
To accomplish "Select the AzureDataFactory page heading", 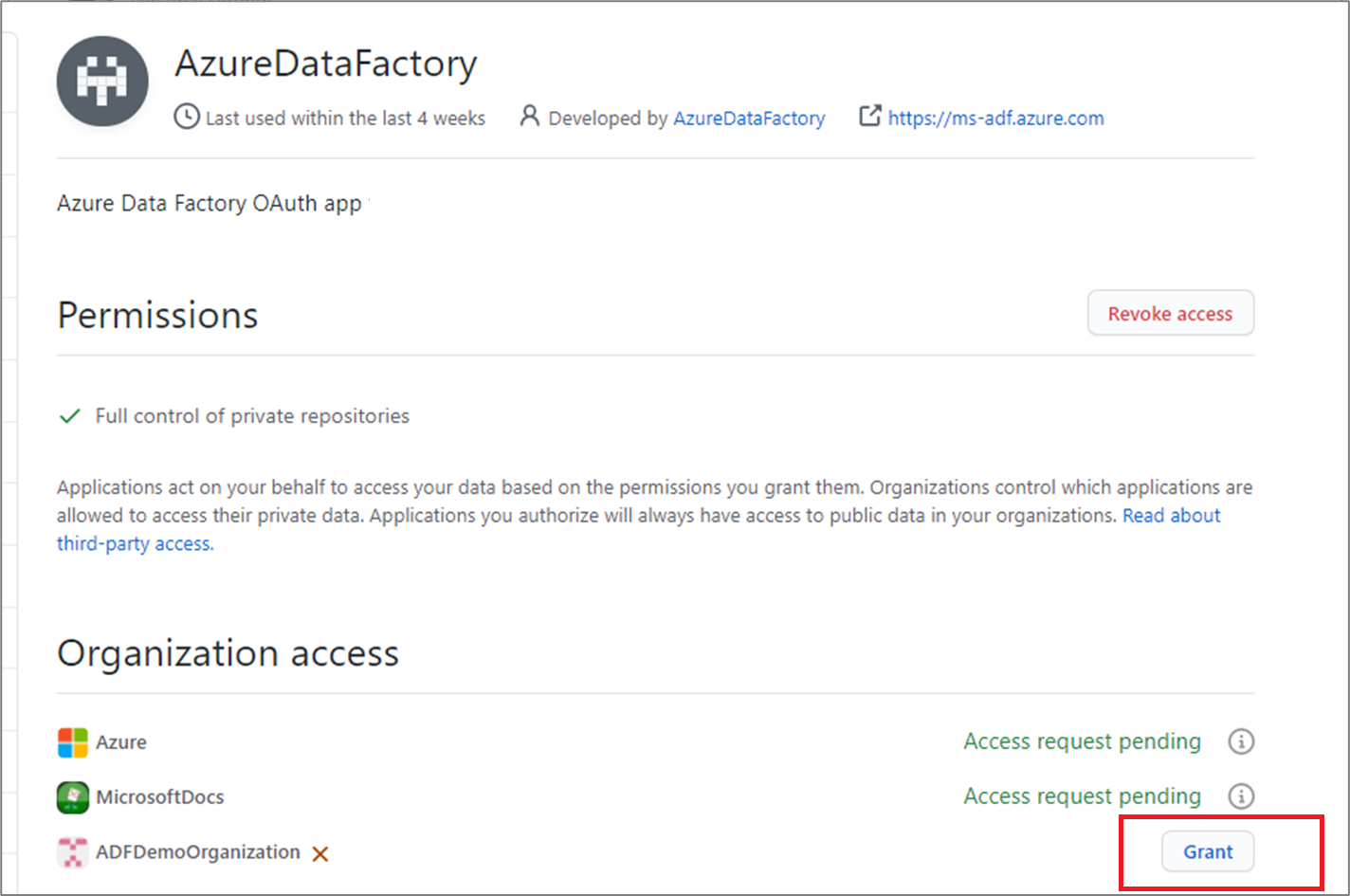I will (325, 64).
